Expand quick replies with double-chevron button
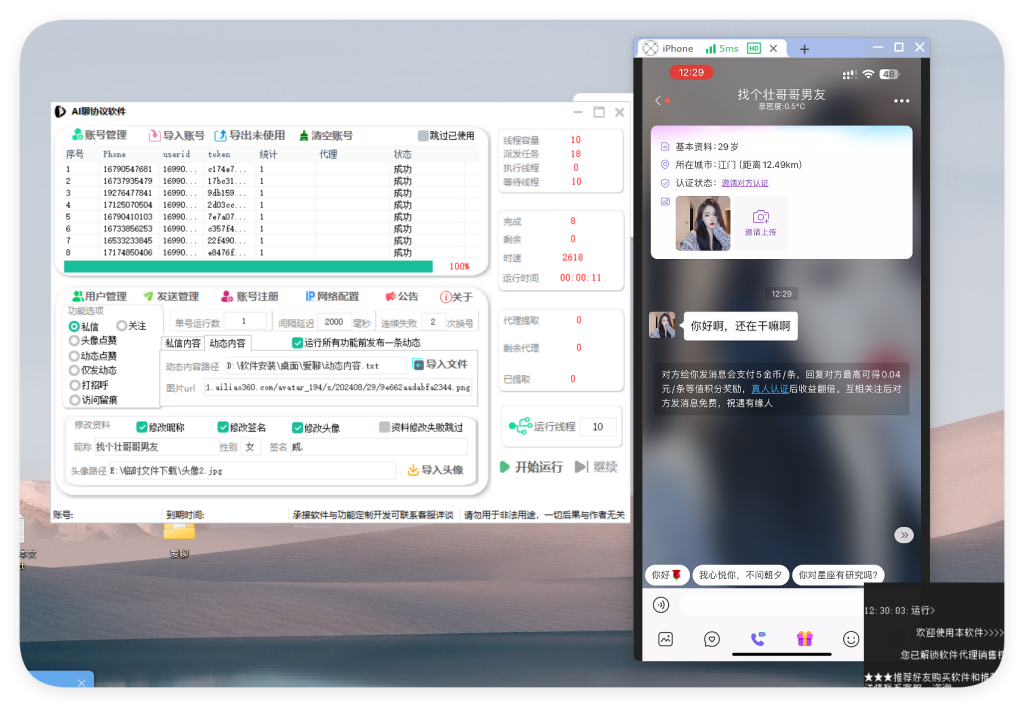The height and width of the screenshot is (707, 1024). pos(903,535)
